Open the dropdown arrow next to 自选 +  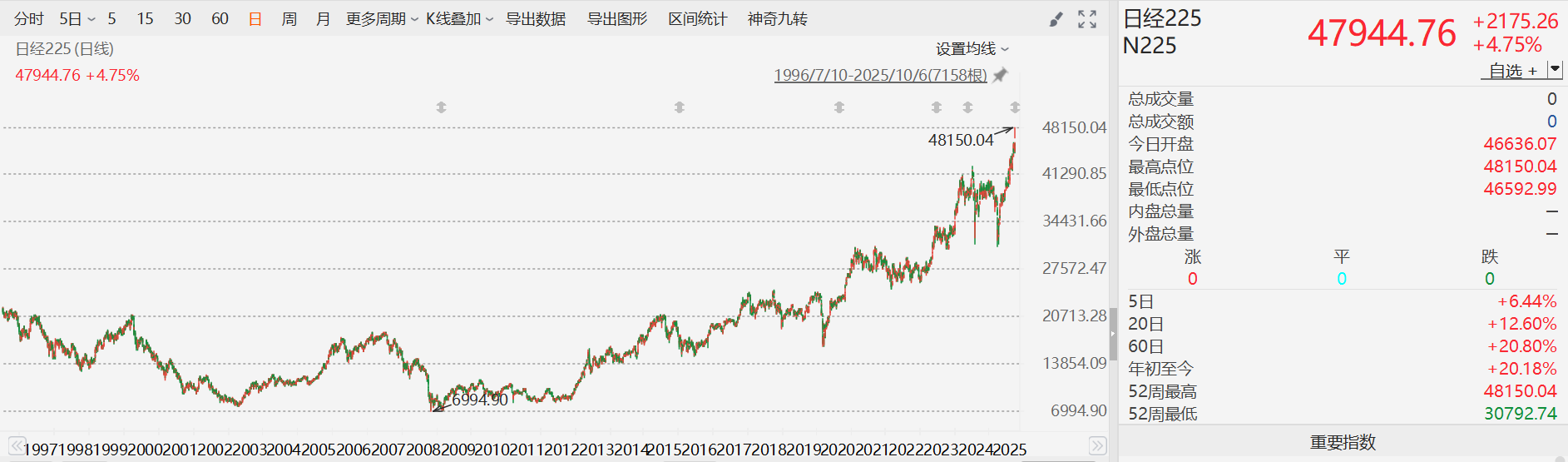point(1554,70)
